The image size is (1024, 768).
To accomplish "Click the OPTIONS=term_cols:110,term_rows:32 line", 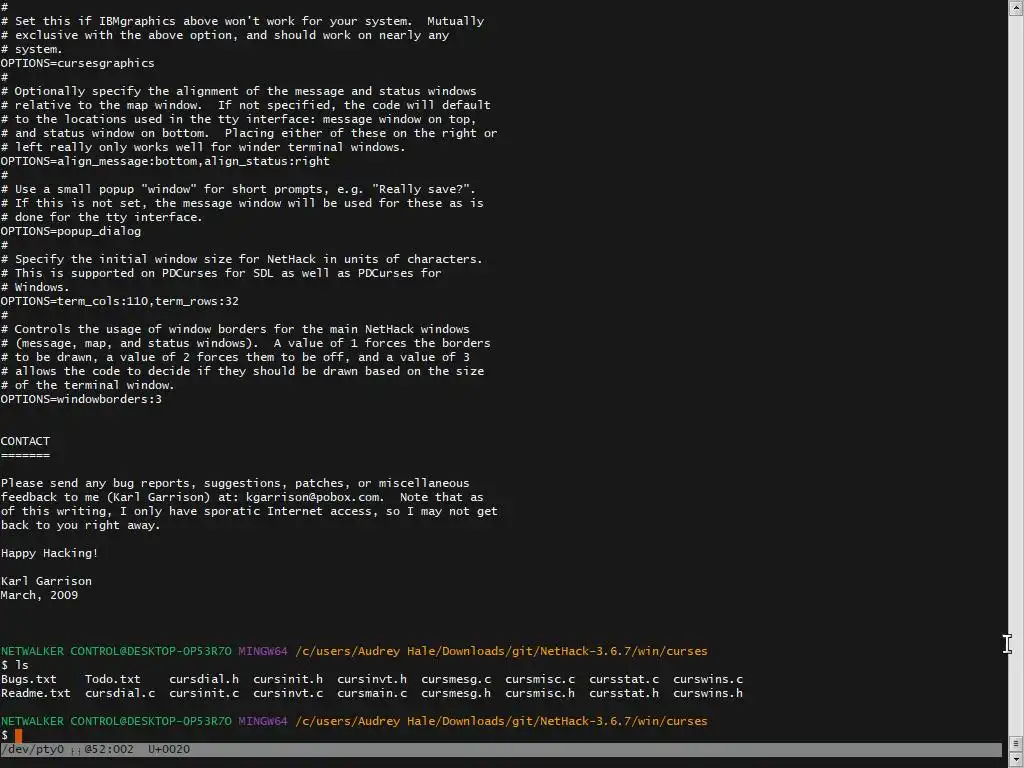I will [120, 301].
